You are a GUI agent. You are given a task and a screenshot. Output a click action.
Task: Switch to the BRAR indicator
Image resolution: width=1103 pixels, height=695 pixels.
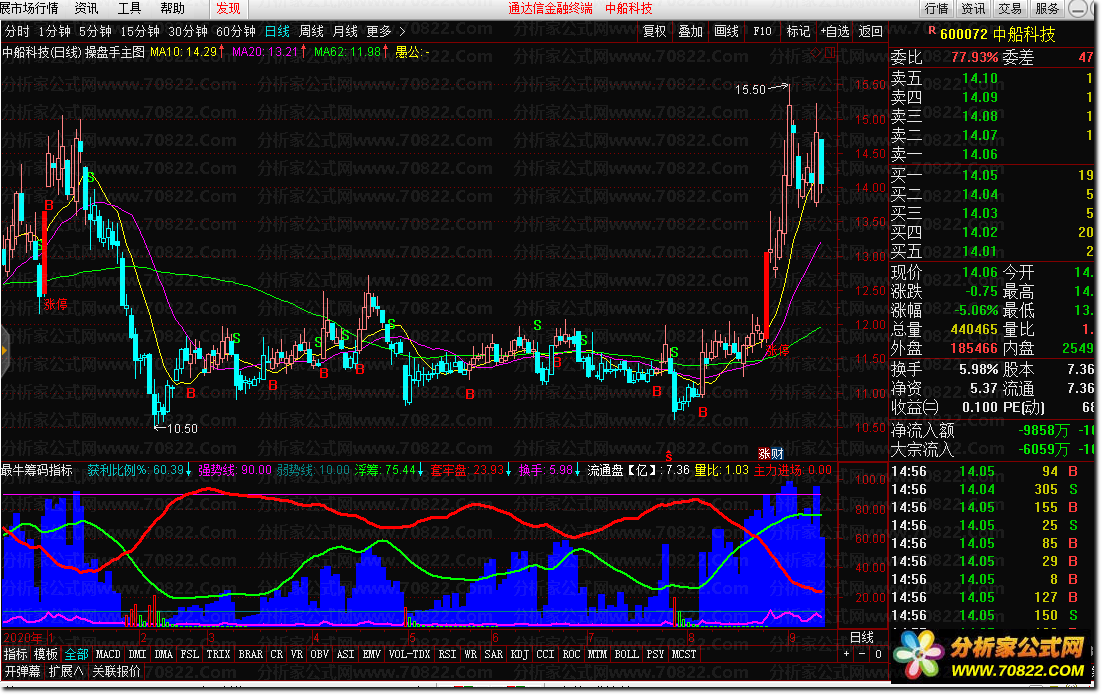pyautogui.click(x=250, y=655)
